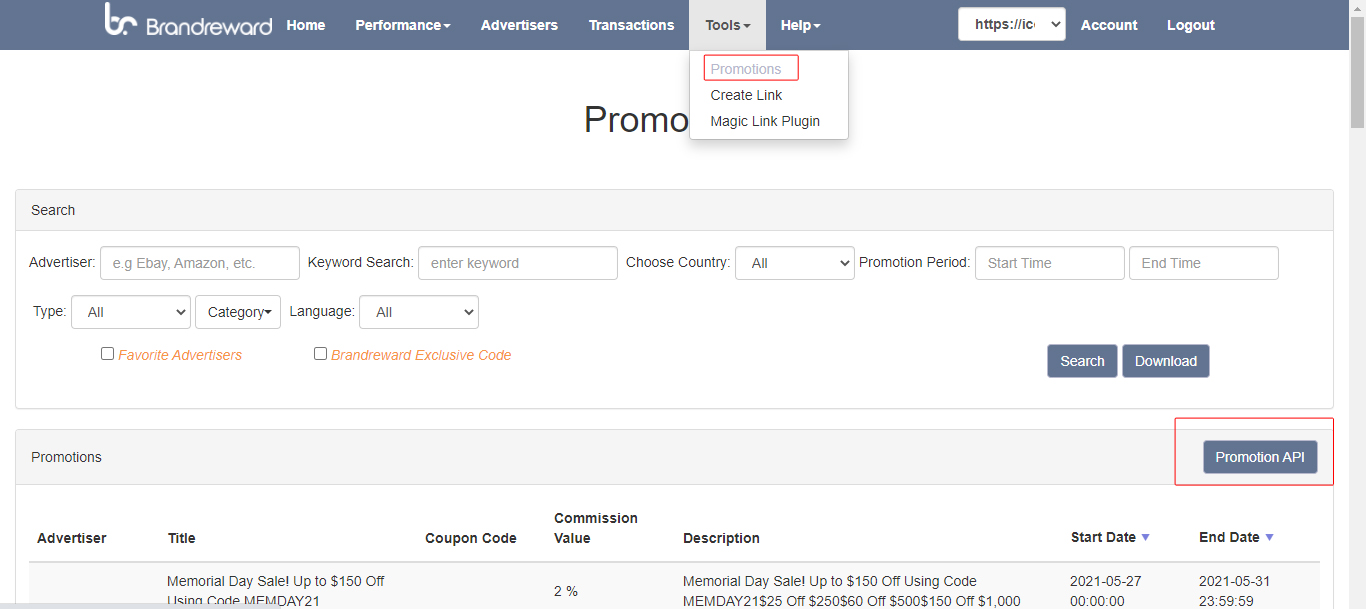Sort by Start Date arrow icon
1366x609 pixels.
click(1145, 538)
